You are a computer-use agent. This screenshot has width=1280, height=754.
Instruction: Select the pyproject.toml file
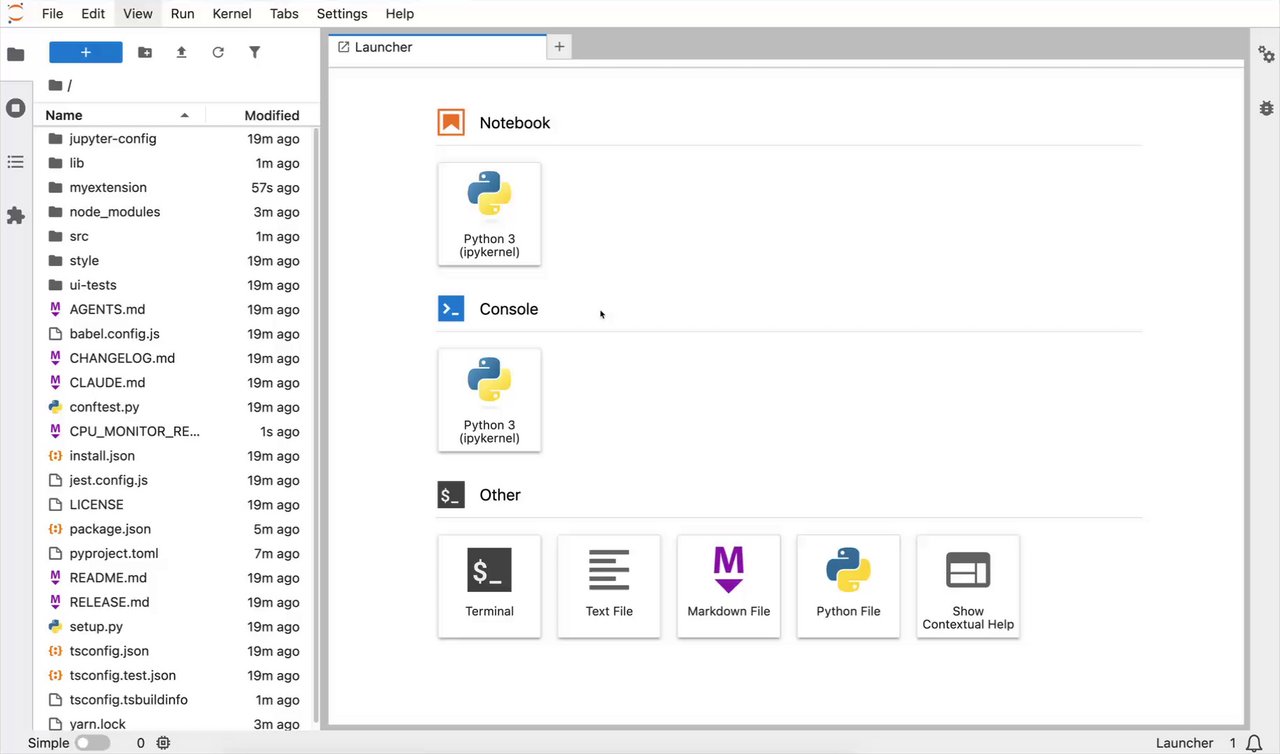(174, 553)
